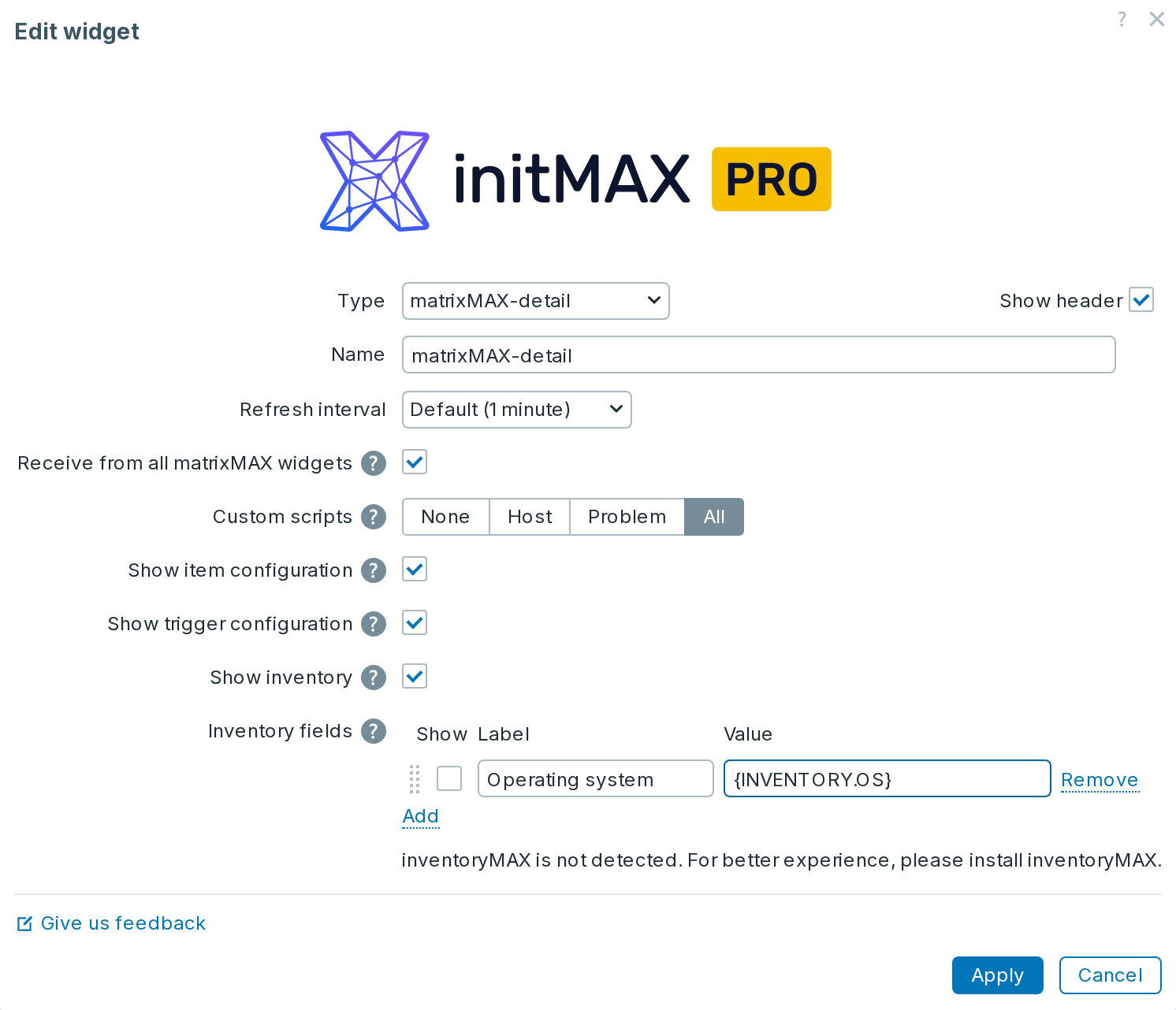Edit the {INVENTORY.OS} value field
The height and width of the screenshot is (1010, 1176).
888,778
